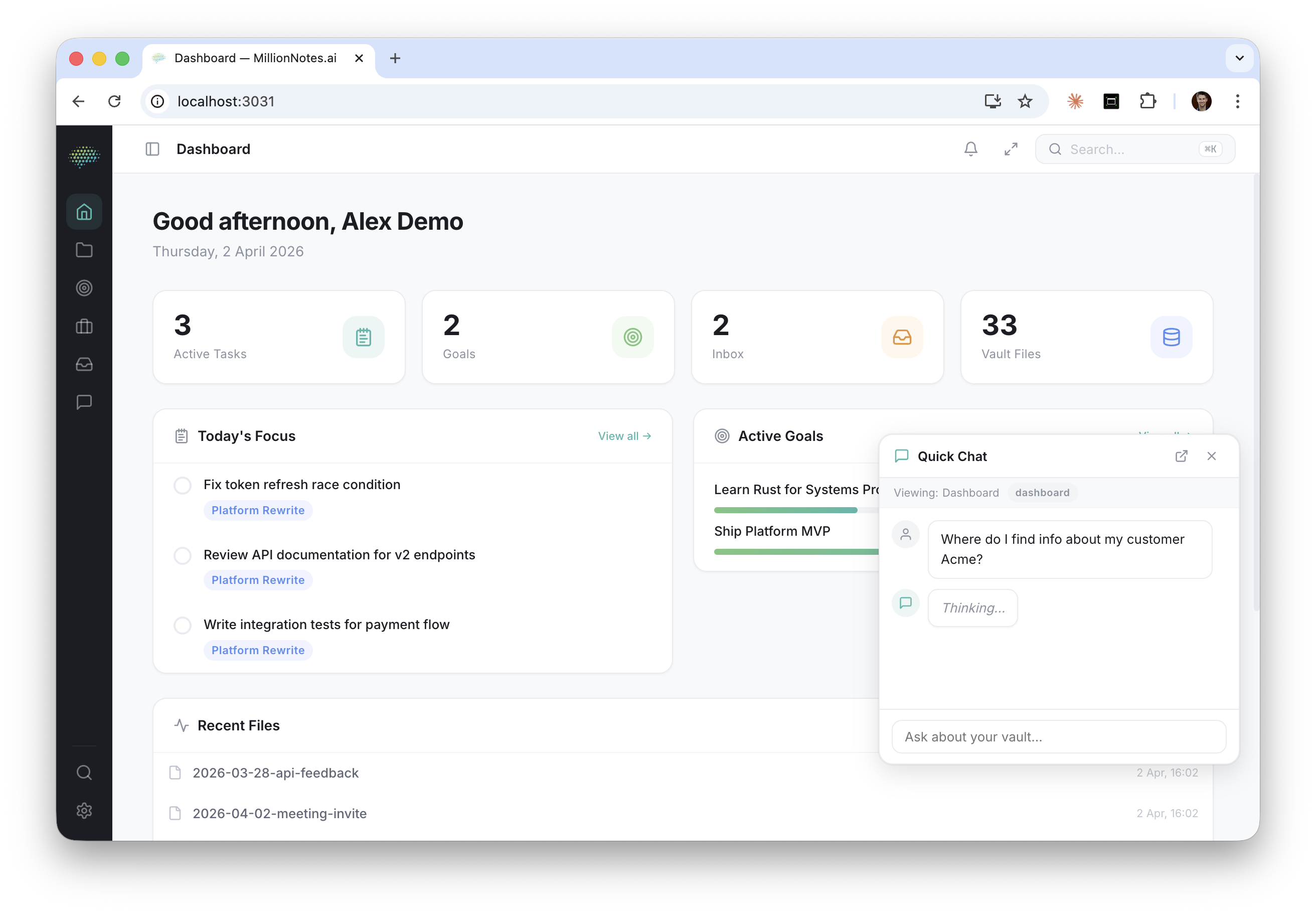
Task: Click the notification bell in the top bar
Action: tap(971, 149)
